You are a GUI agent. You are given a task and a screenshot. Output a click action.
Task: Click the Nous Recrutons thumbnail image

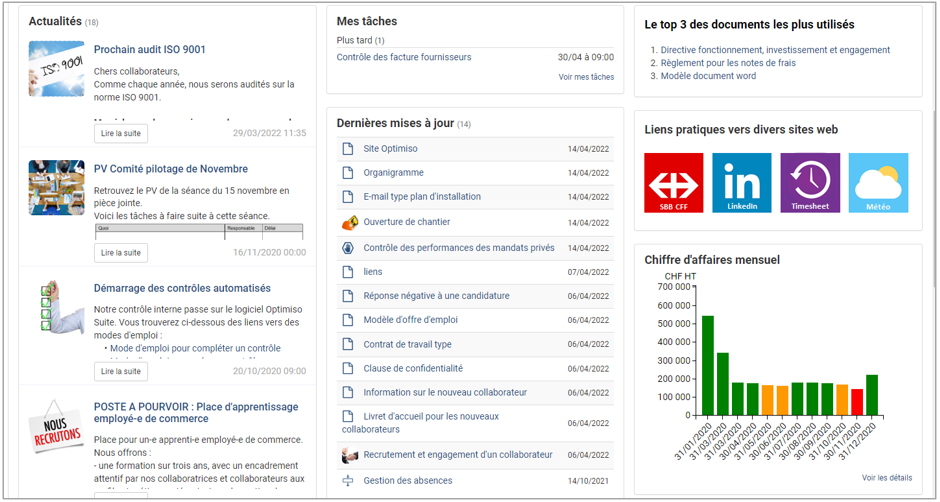click(56, 426)
